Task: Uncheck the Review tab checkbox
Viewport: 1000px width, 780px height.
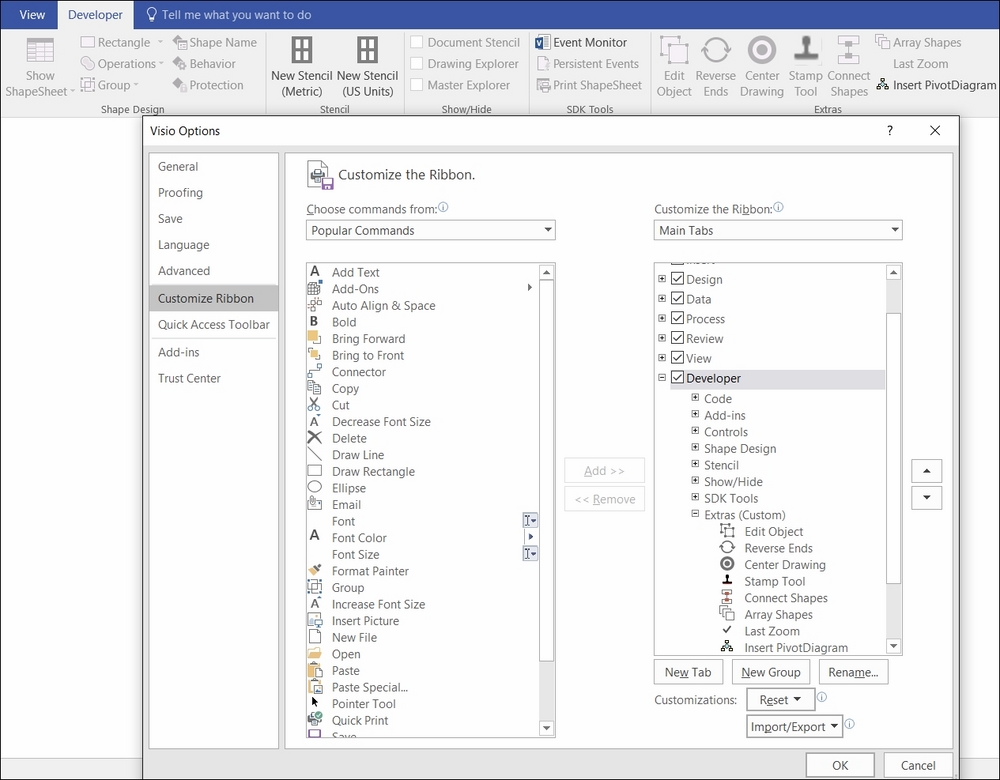Action: (x=677, y=338)
